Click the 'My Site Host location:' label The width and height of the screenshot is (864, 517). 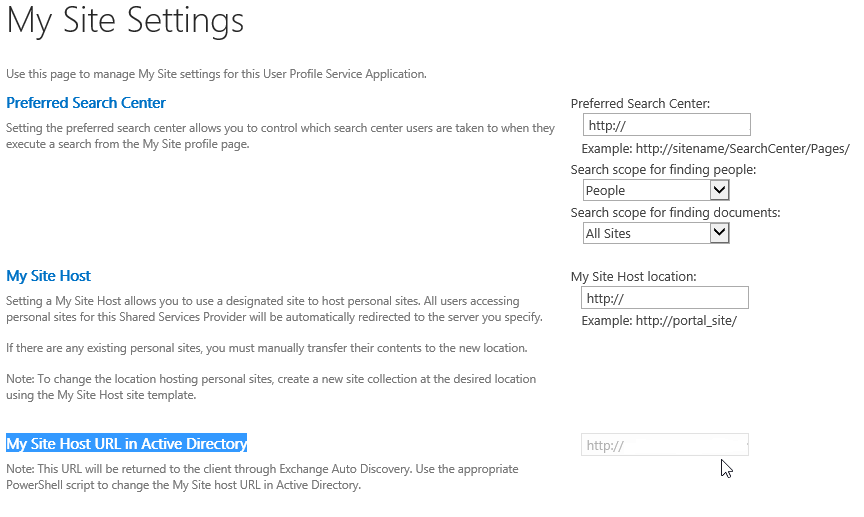coord(633,277)
